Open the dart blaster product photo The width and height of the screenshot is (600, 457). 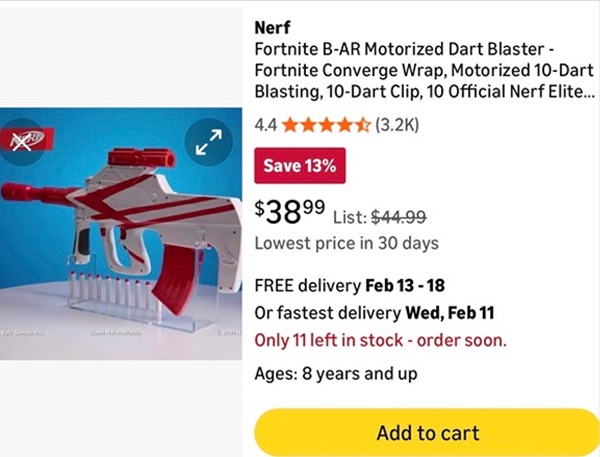click(x=120, y=230)
